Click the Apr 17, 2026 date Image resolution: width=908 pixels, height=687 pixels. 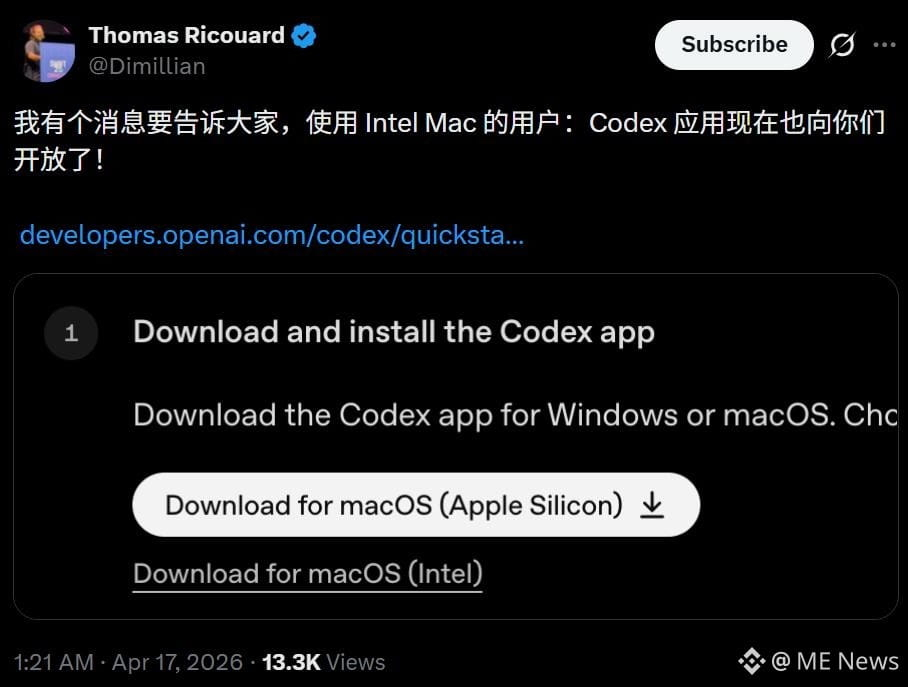click(177, 662)
